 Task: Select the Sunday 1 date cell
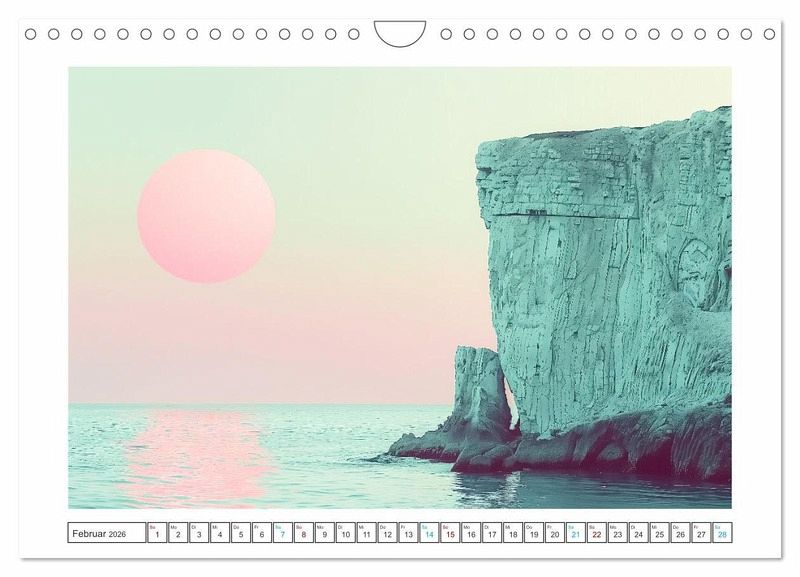157,532
